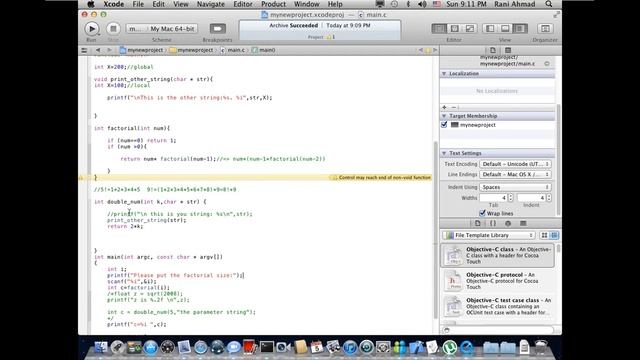Run the project with the Run button
Image resolution: width=640 pixels, height=360 pixels.
pyautogui.click(x=91, y=29)
